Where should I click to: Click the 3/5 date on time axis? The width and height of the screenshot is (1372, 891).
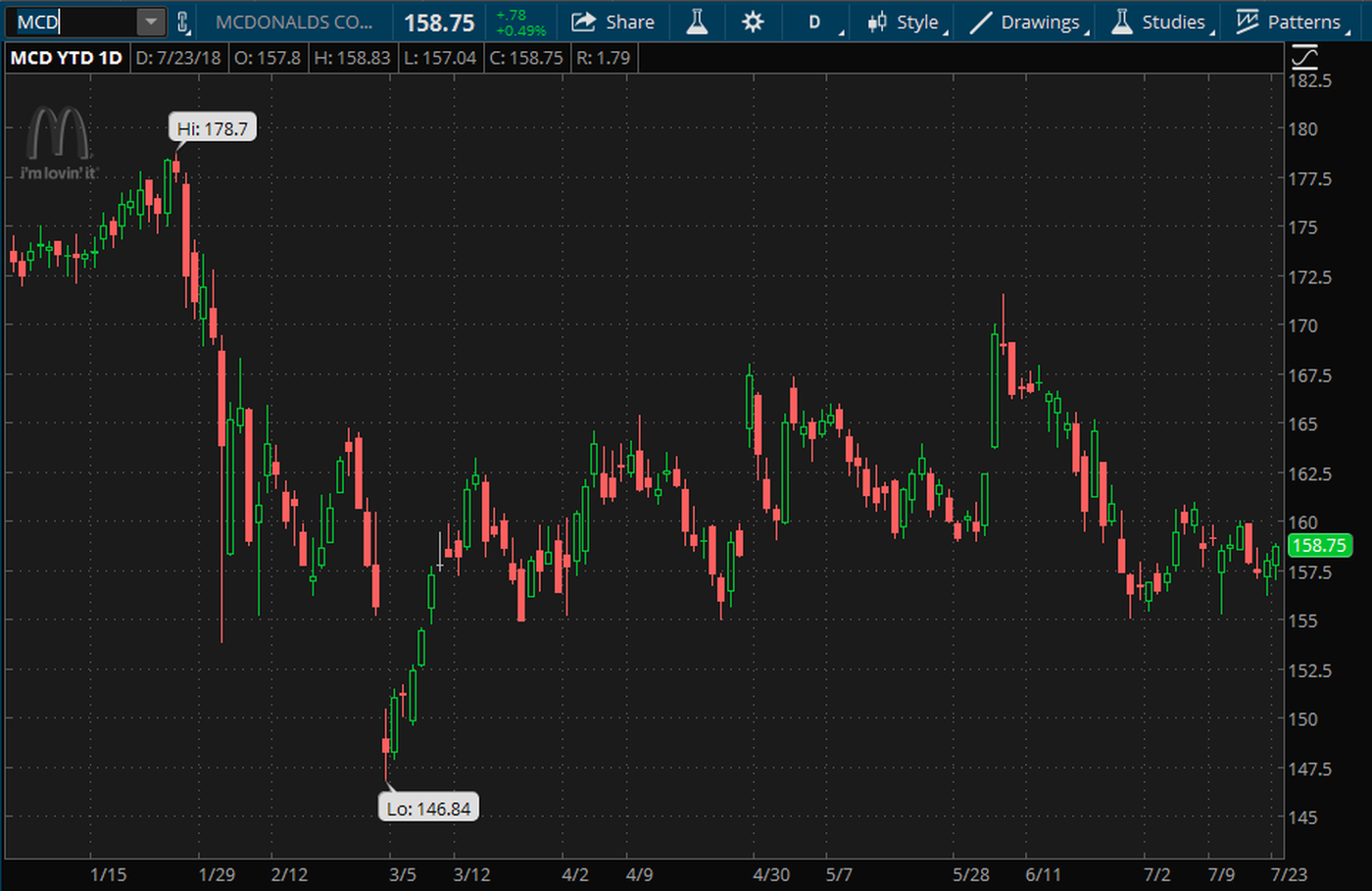[402, 874]
